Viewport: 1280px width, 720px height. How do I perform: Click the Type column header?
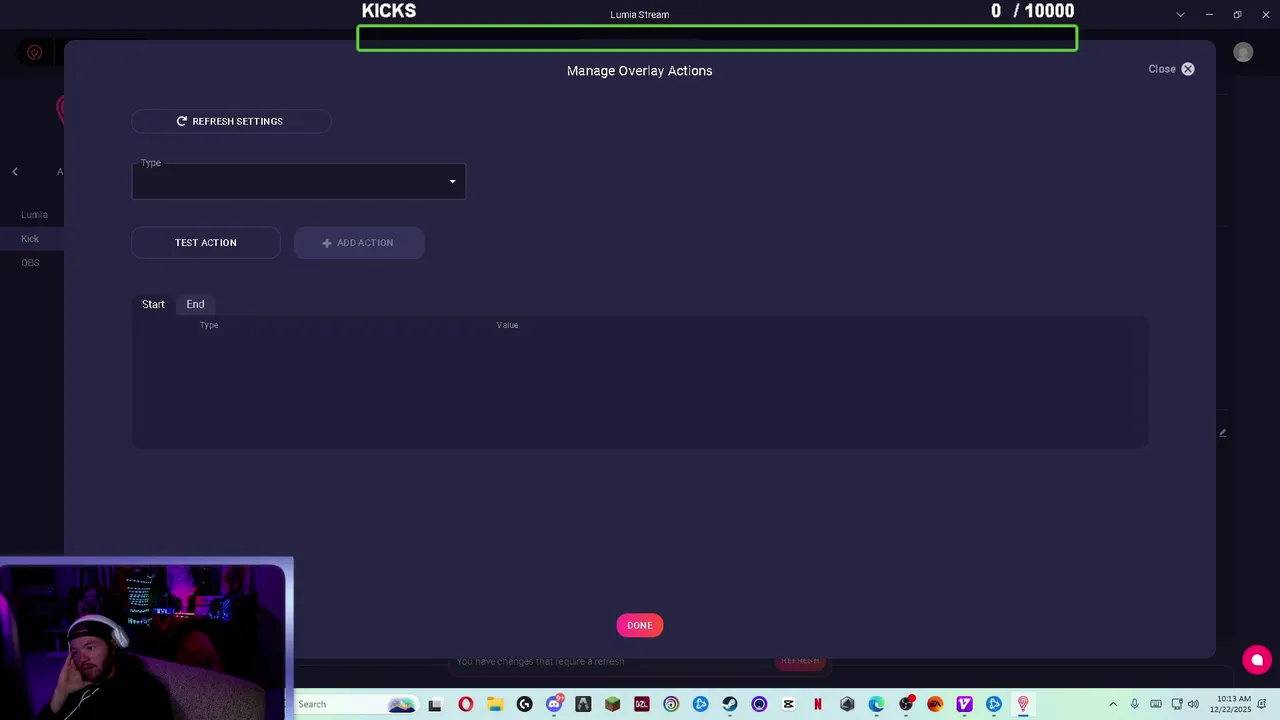click(209, 325)
